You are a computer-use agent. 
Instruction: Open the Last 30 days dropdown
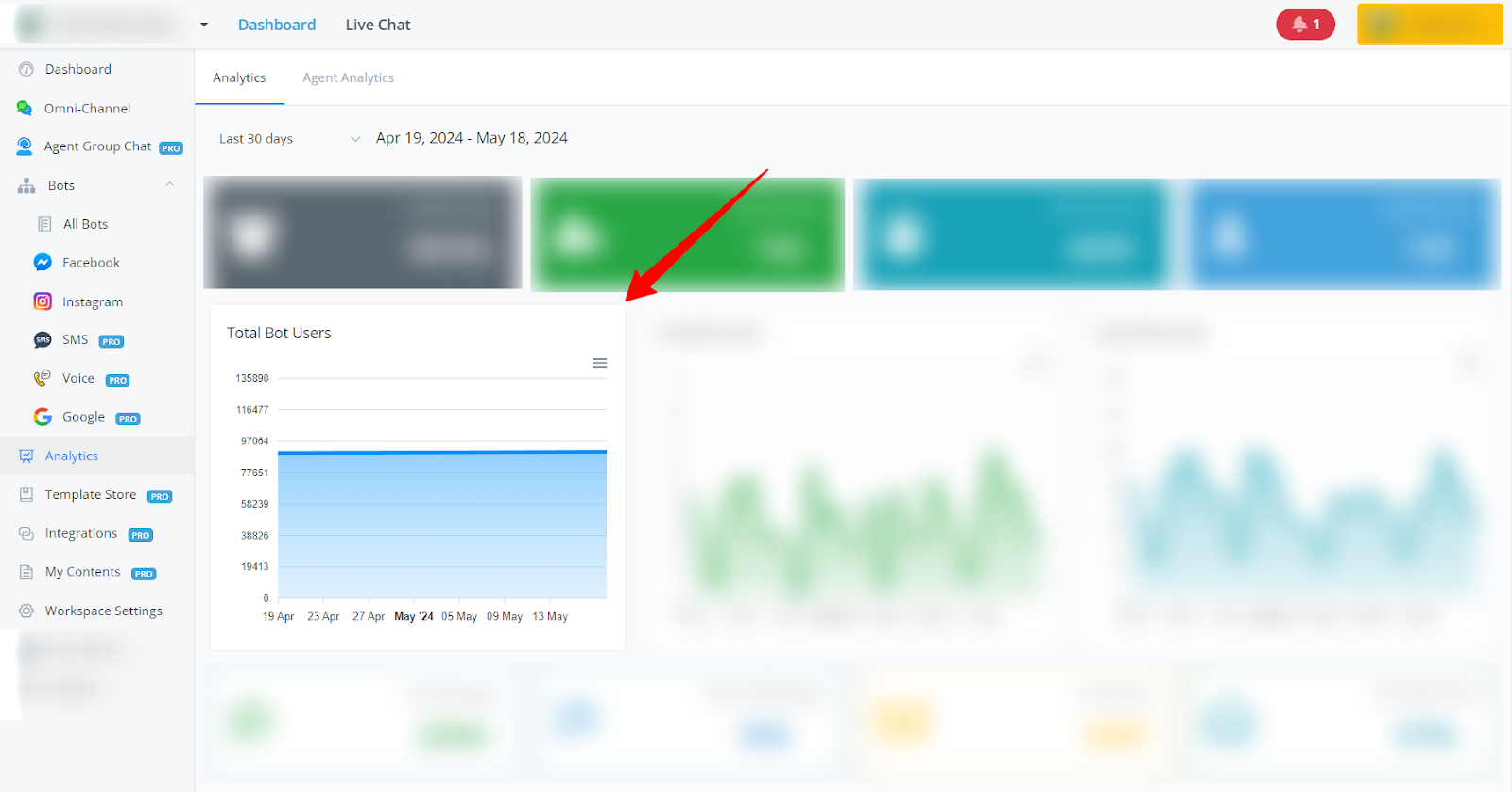click(x=289, y=139)
